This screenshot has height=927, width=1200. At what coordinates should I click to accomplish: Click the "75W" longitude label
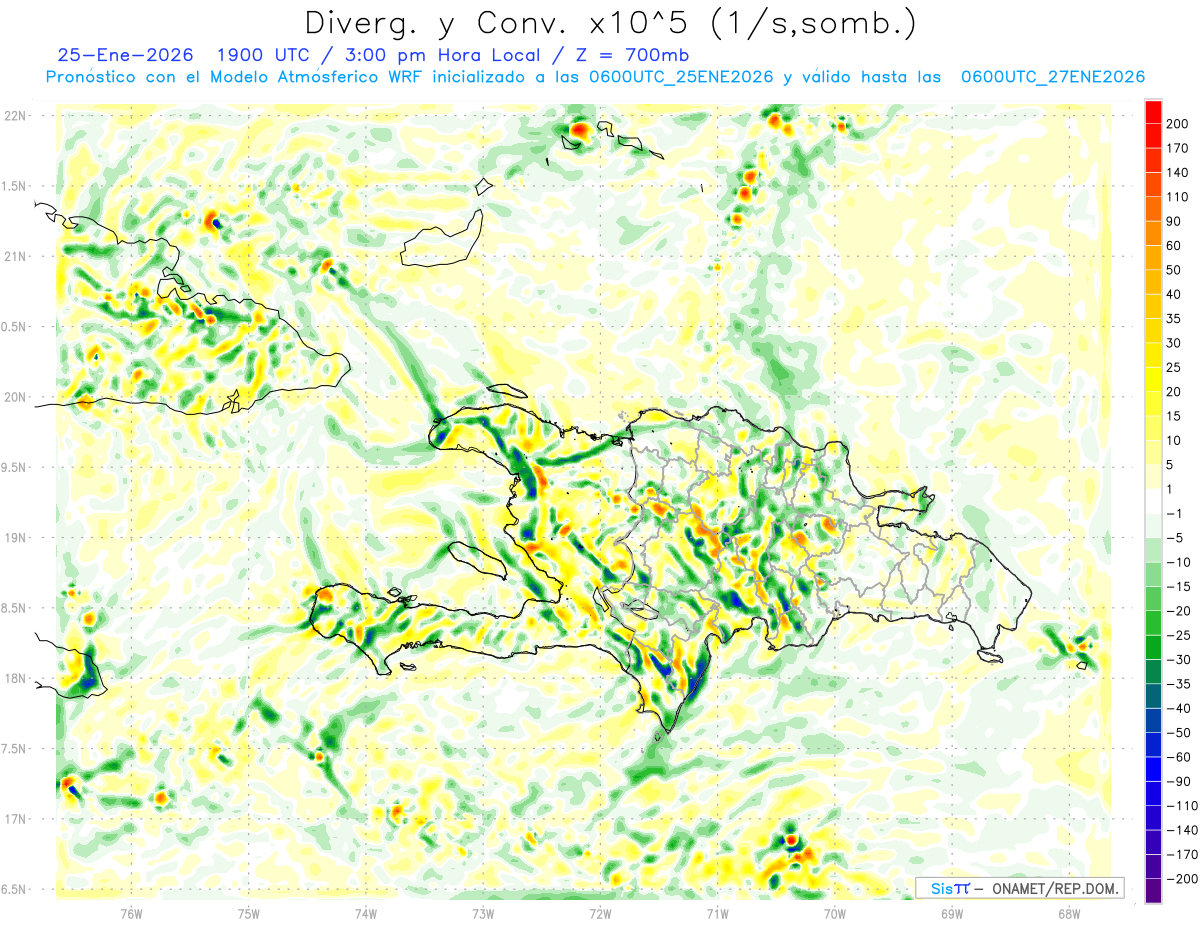pos(248,912)
